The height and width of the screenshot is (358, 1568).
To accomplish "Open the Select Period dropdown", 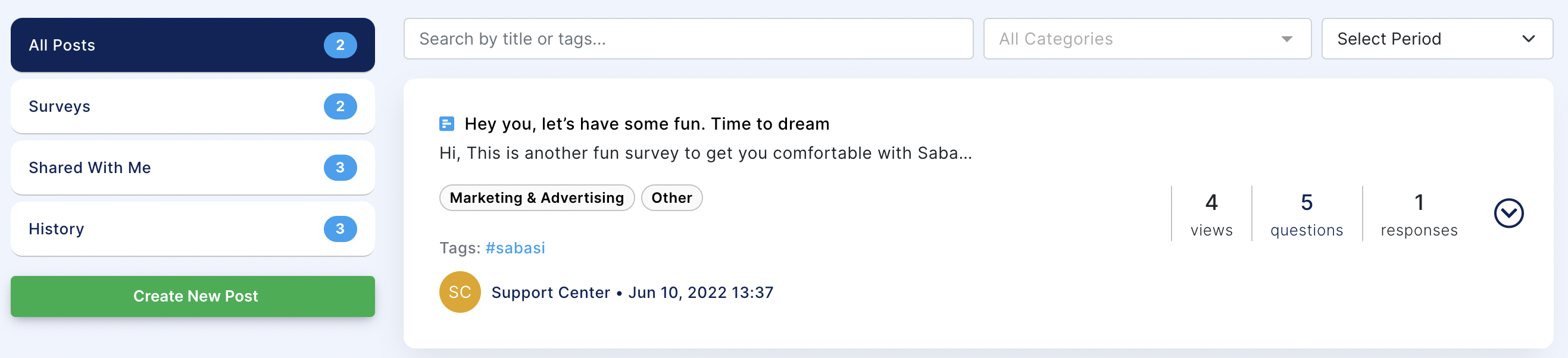I will pyautogui.click(x=1436, y=39).
